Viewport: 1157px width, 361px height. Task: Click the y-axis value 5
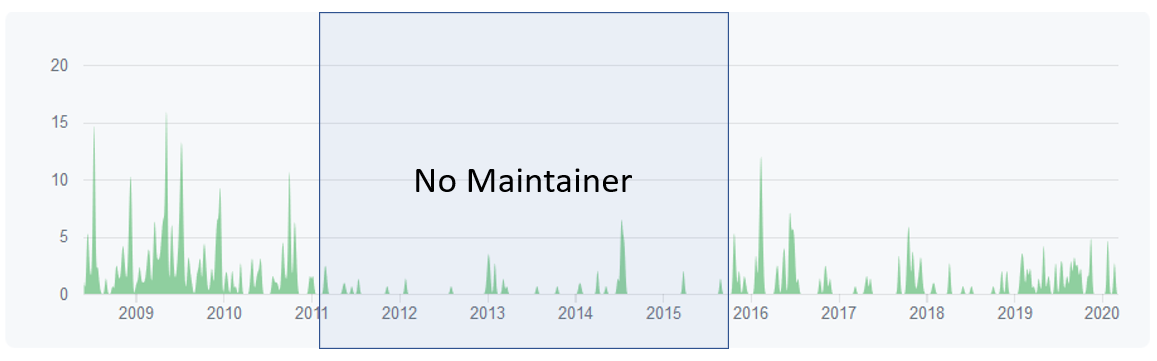(x=63, y=237)
